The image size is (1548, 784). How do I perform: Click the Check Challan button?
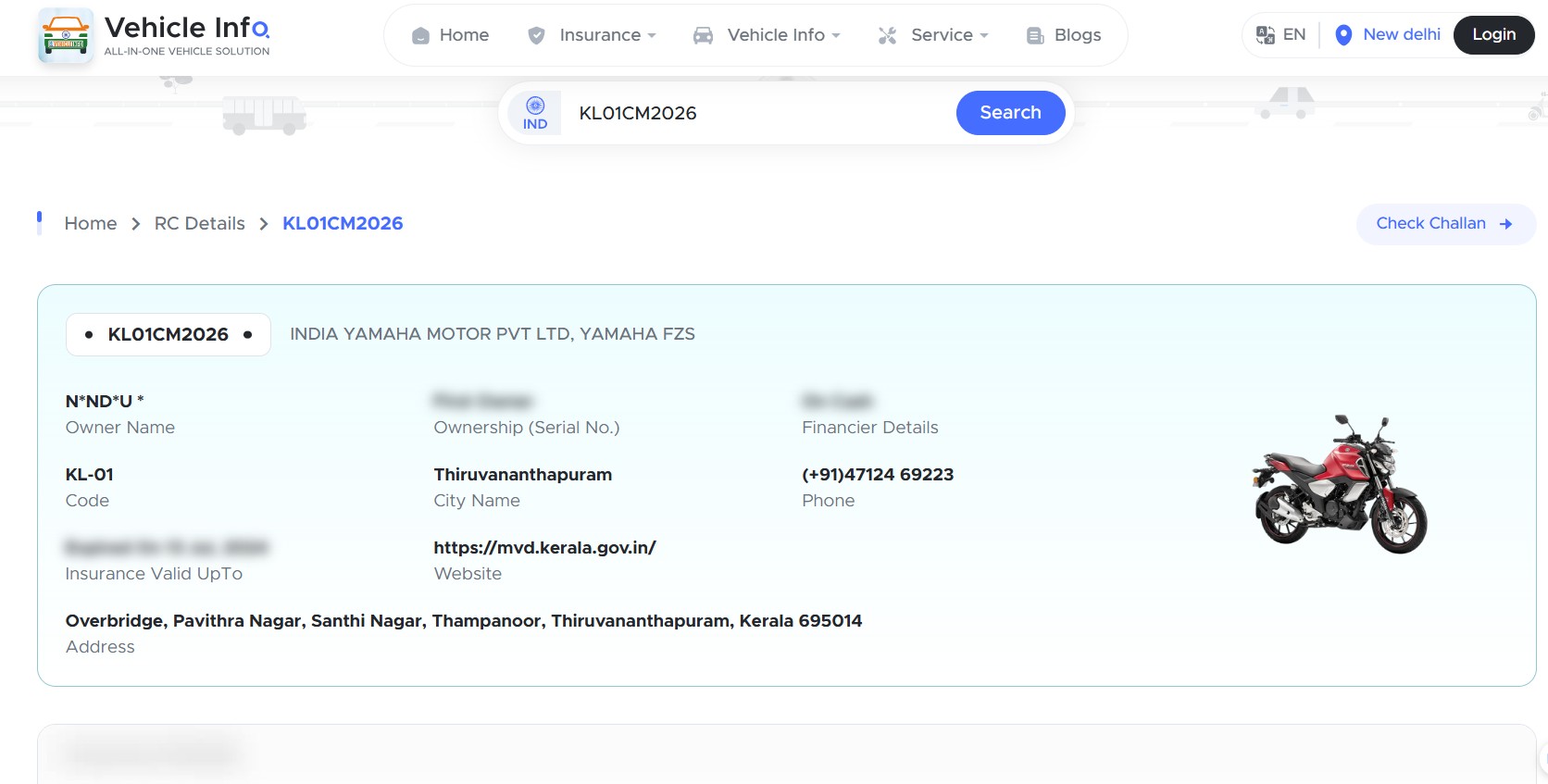(1446, 224)
